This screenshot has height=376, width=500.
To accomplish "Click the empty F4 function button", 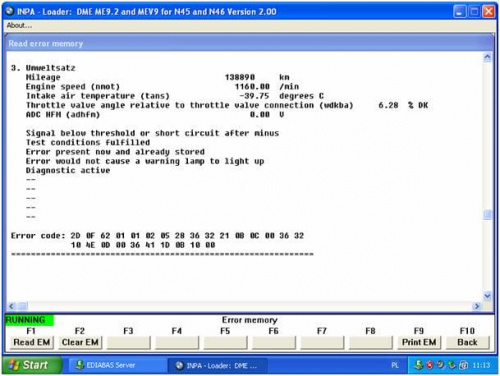I will [x=177, y=342].
